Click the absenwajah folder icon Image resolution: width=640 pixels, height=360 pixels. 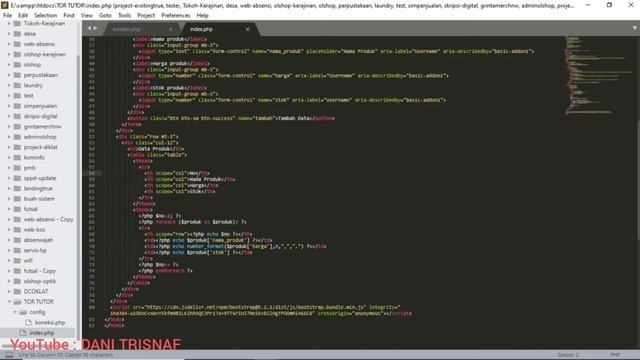pyautogui.click(x=17, y=240)
